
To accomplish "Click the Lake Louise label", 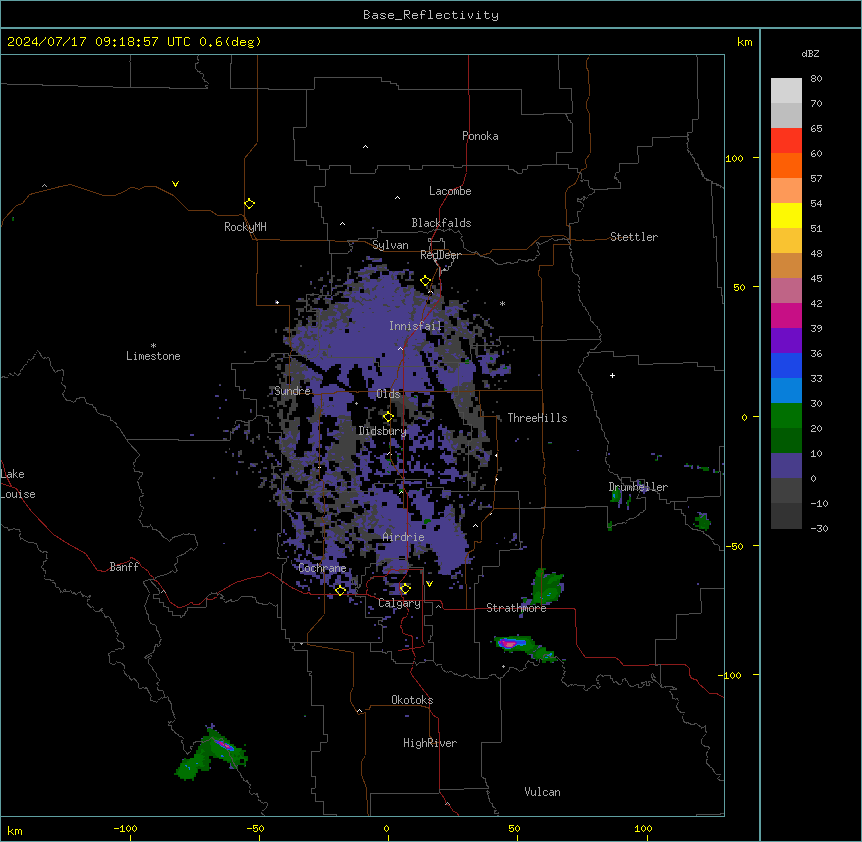I will tap(18, 484).
